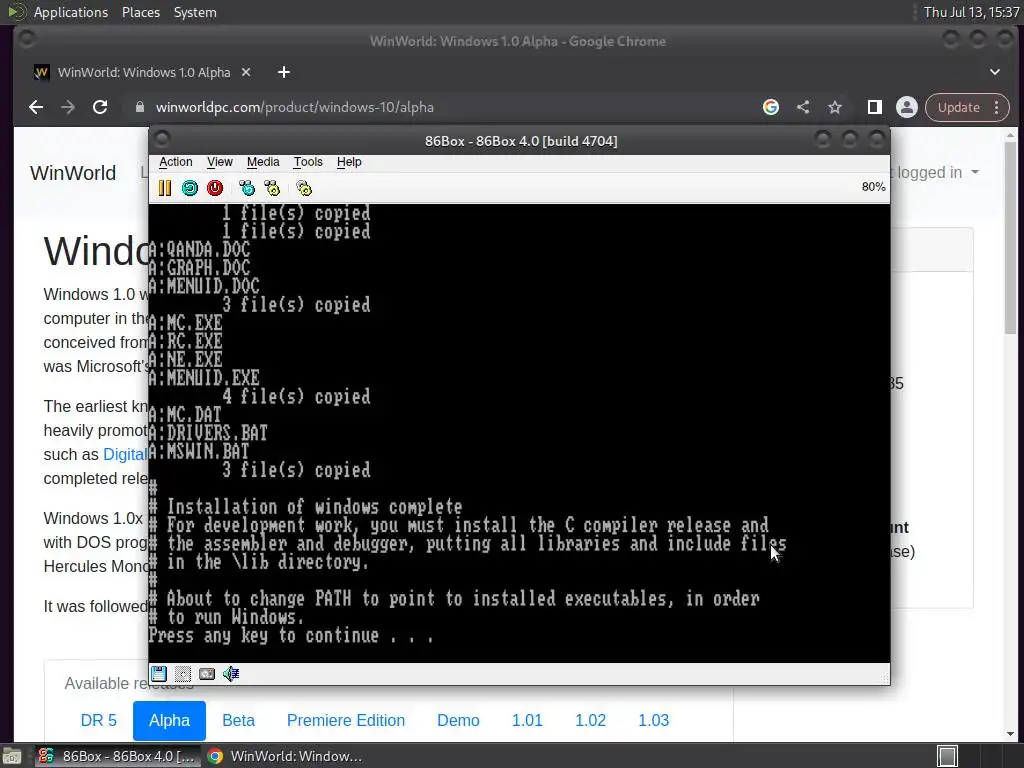The image size is (1024, 768).
Task: Open Applications menu in top panel
Action: click(71, 12)
